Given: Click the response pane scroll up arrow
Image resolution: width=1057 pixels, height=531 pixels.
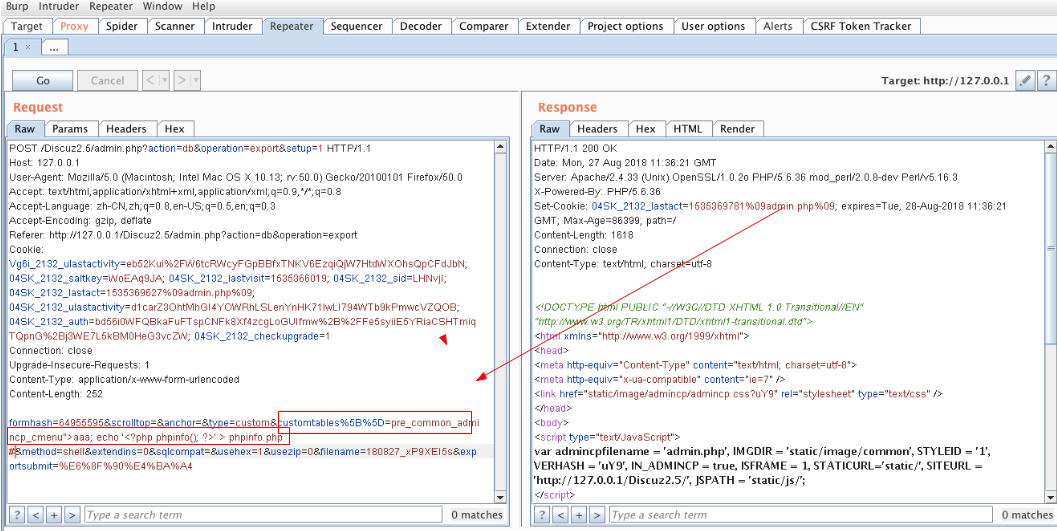Looking at the screenshot, I should (1049, 146).
